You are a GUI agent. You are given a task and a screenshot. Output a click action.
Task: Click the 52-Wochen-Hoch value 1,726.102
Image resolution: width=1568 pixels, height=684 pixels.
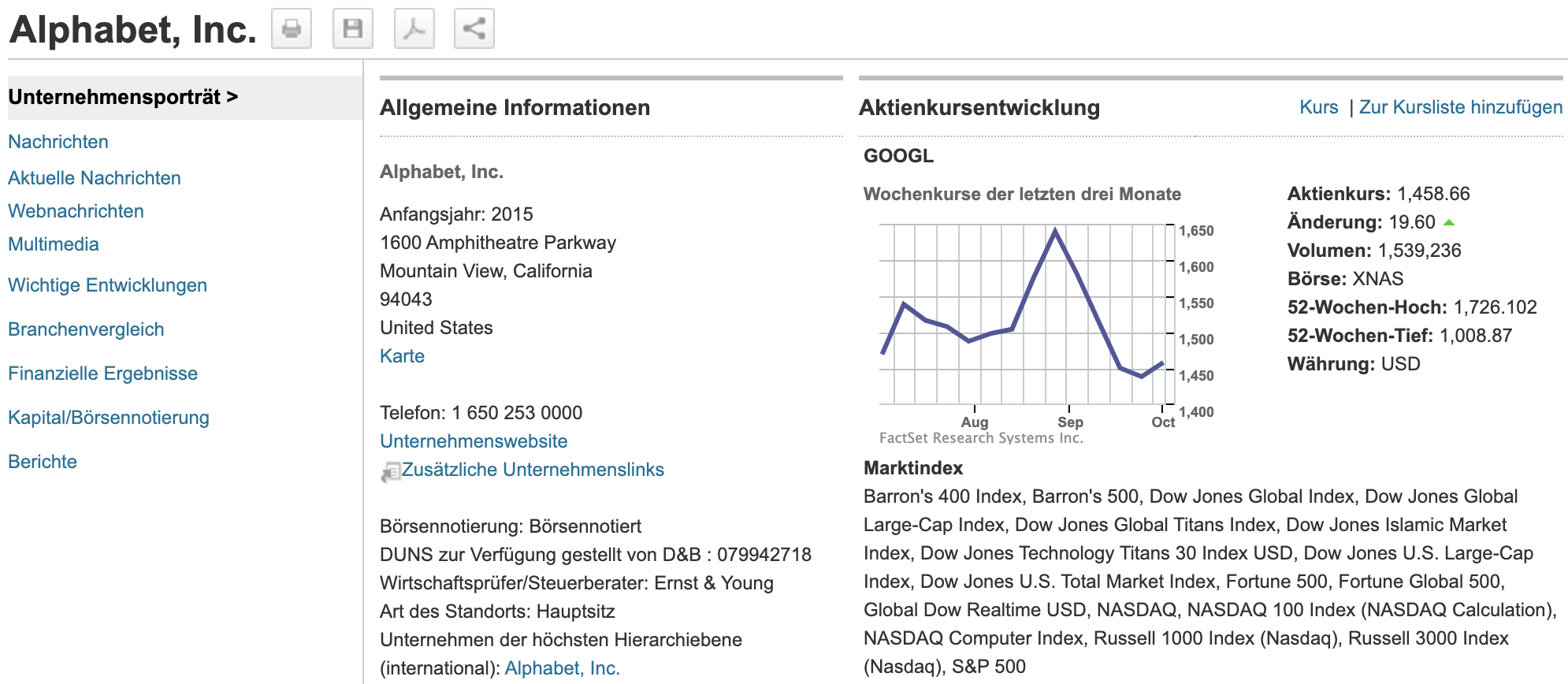pos(1495,307)
